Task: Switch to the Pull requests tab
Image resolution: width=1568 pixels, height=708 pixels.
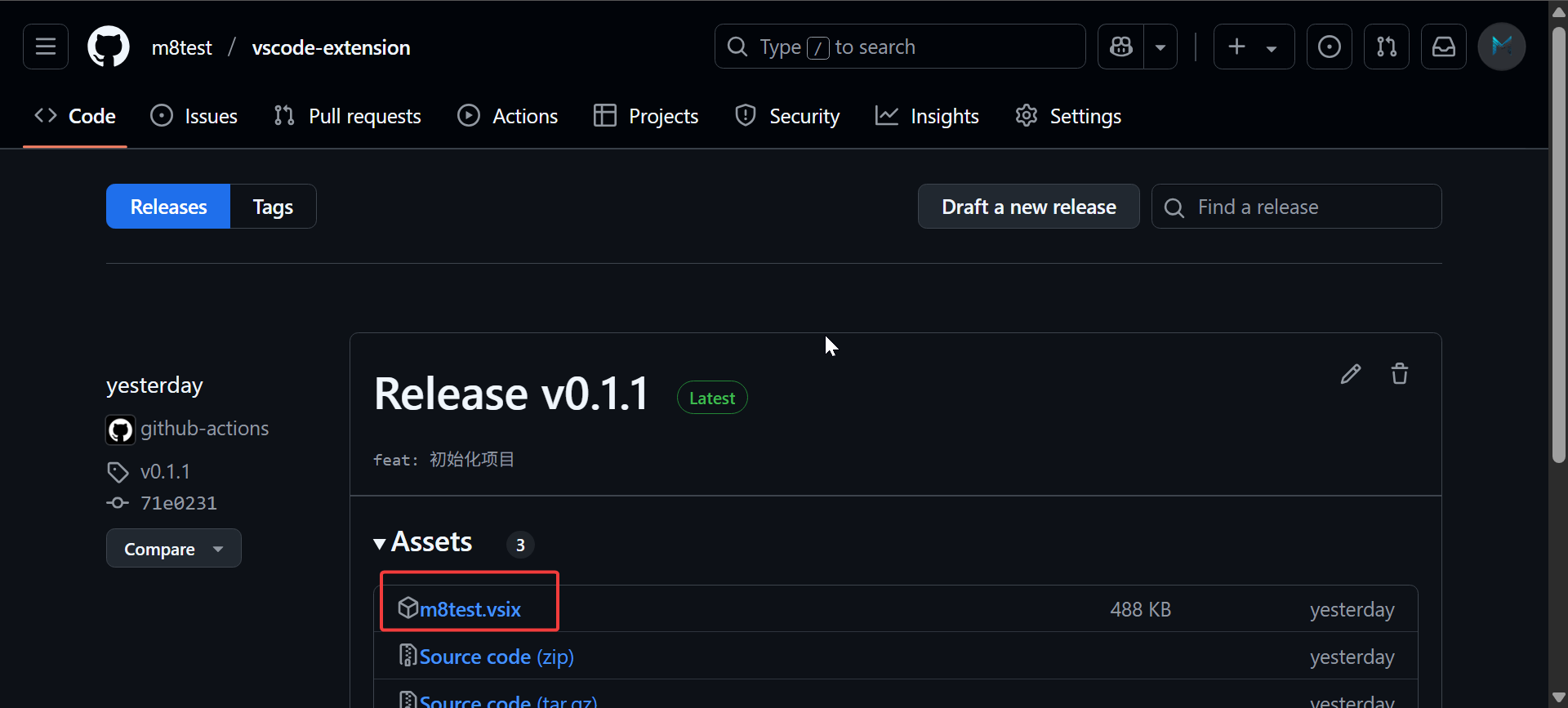Action: [348, 116]
